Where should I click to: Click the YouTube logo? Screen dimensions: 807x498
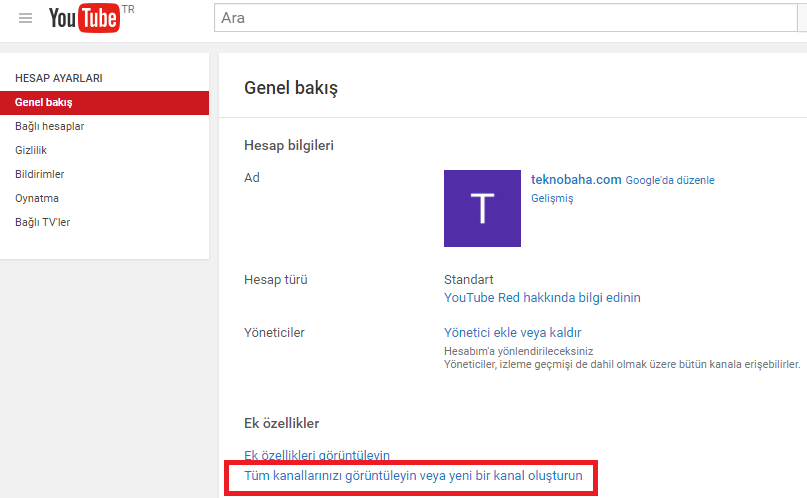click(x=84, y=18)
